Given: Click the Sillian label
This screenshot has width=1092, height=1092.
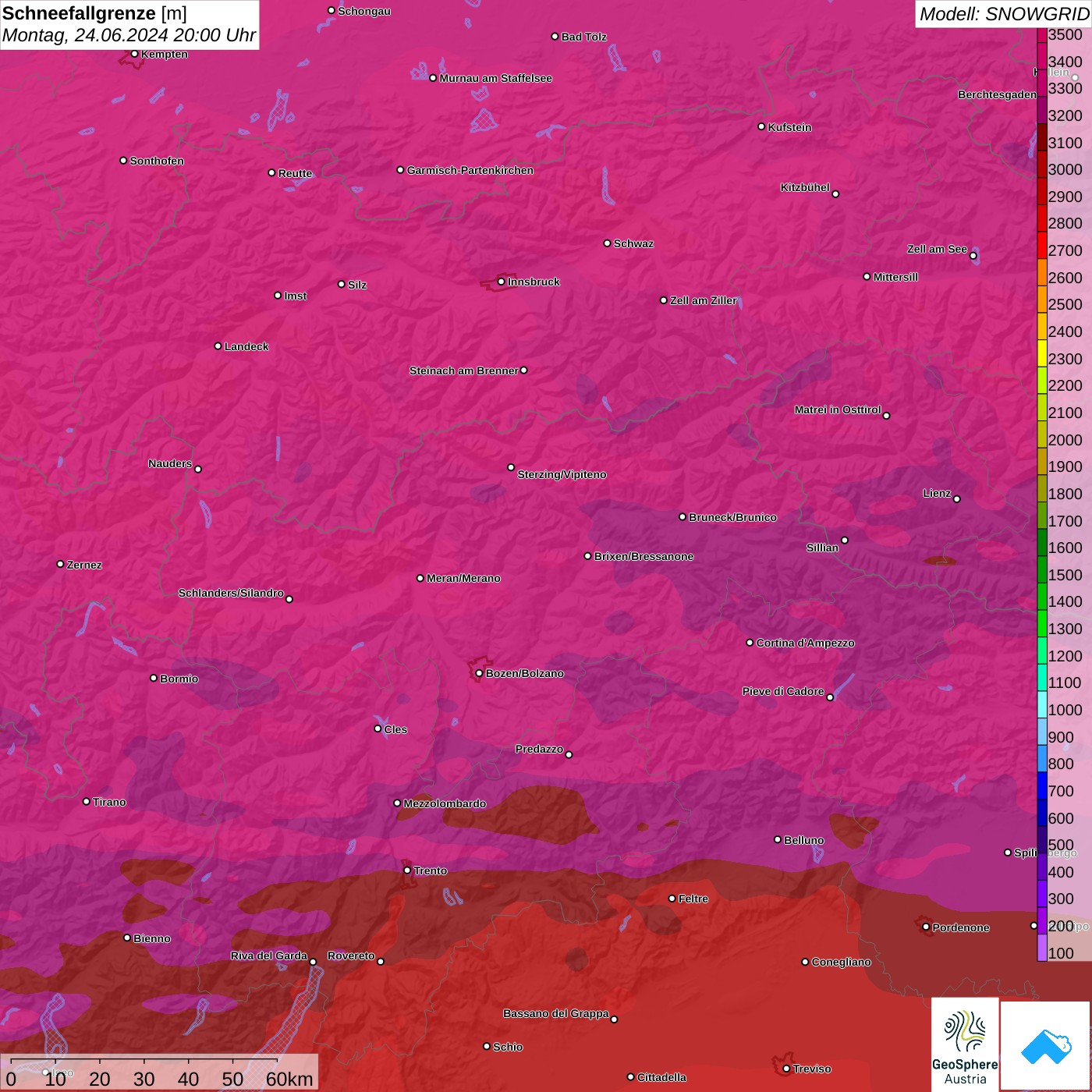Looking at the screenshot, I should pos(822,548).
